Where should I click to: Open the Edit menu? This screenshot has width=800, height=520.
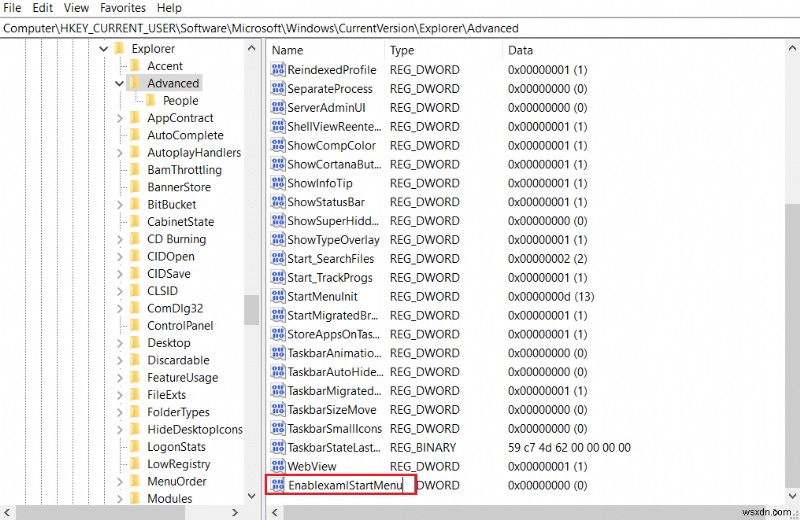pos(43,8)
